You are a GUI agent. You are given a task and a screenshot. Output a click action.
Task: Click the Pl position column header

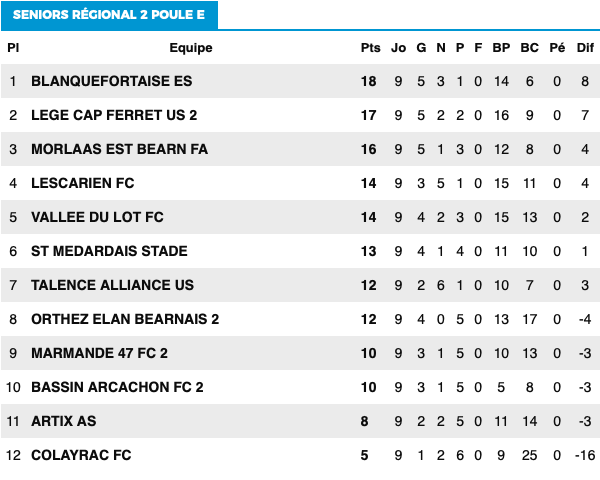[13, 48]
